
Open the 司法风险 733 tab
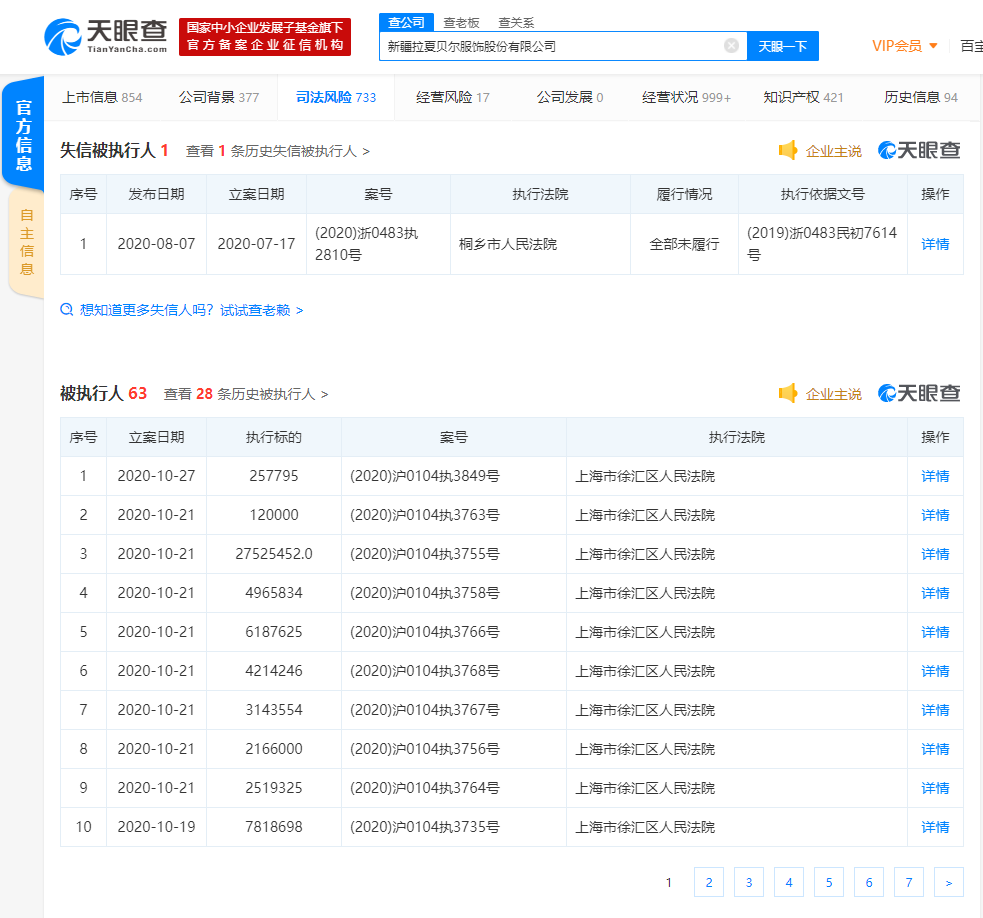tap(336, 97)
